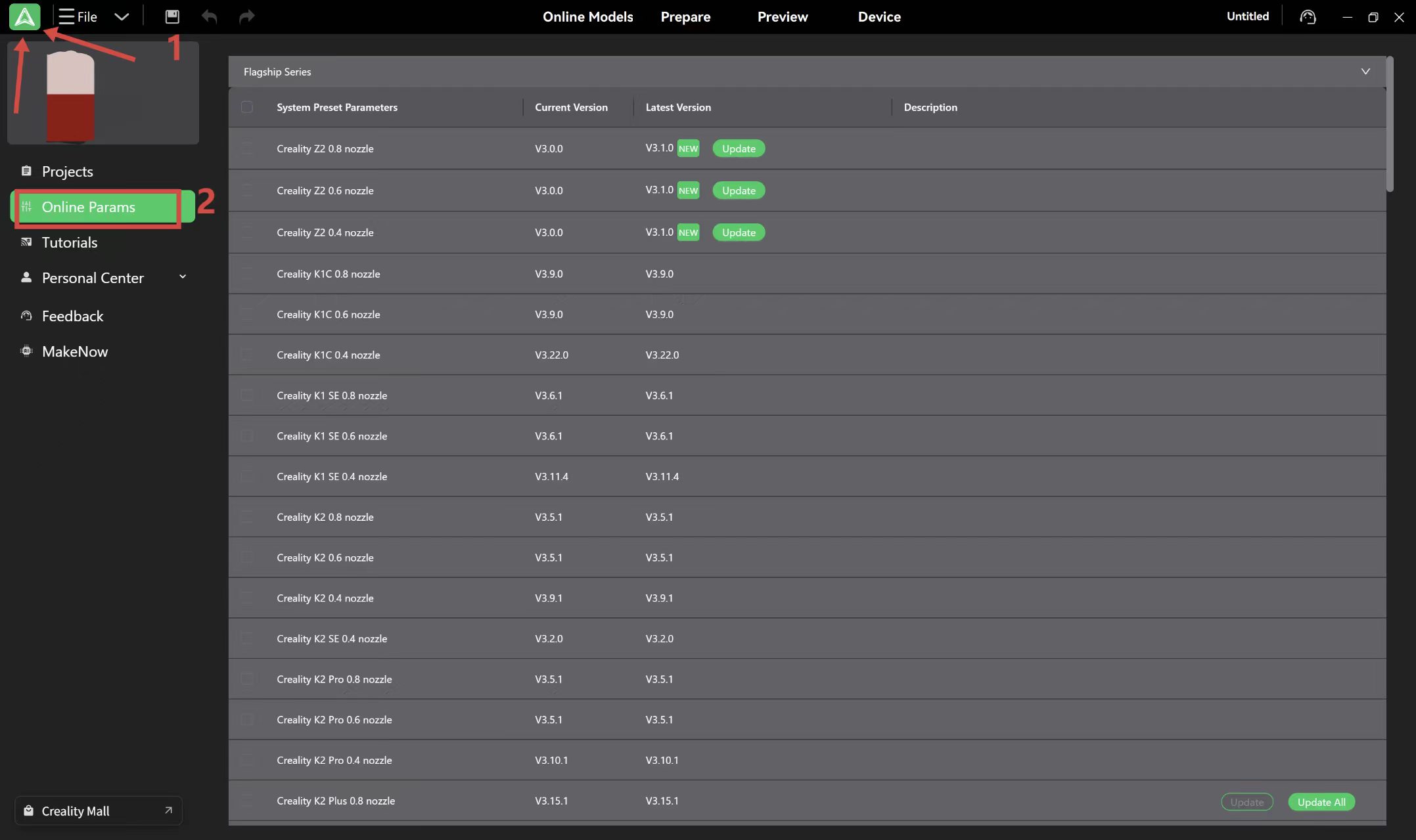This screenshot has height=840, width=1416.
Task: Click the Feedback headset icon
Action: pos(26,316)
